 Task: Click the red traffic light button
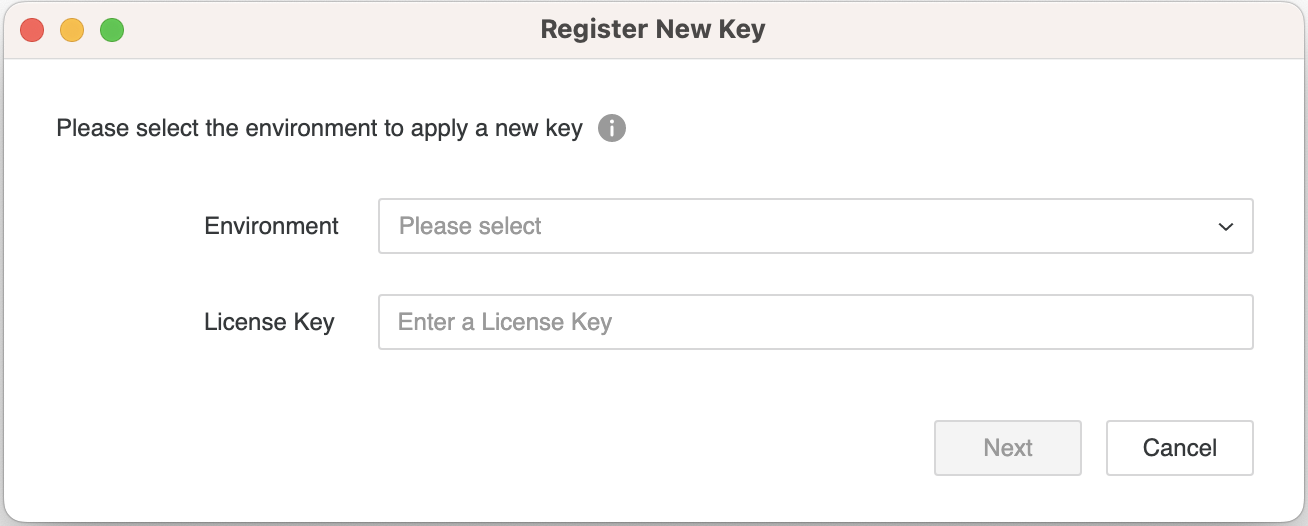(32, 30)
